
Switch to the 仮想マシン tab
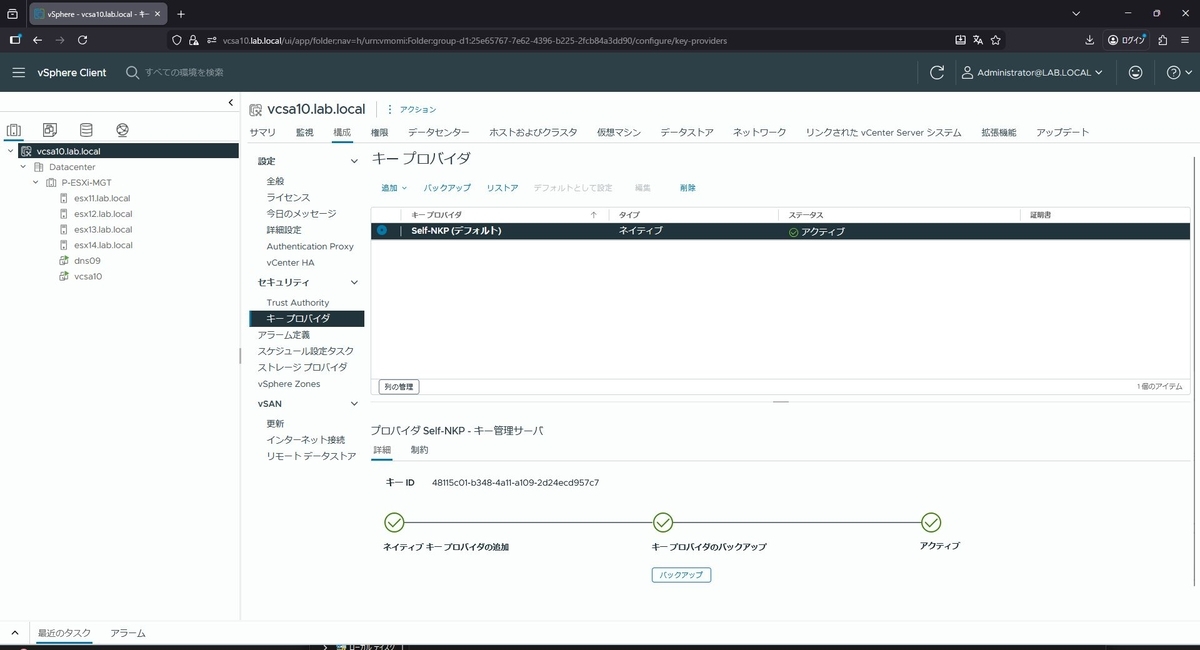(619, 132)
